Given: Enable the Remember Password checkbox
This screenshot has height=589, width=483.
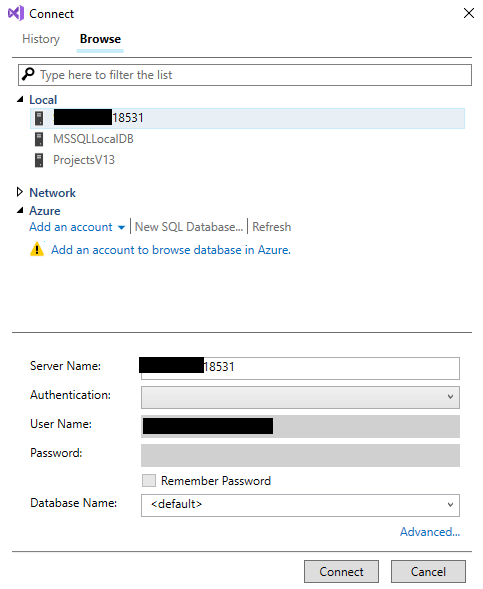Looking at the screenshot, I should pos(149,480).
